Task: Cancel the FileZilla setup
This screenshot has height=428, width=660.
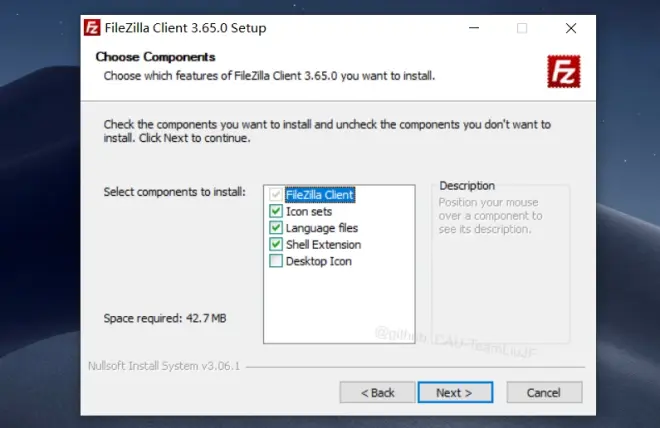Action: pyautogui.click(x=544, y=392)
